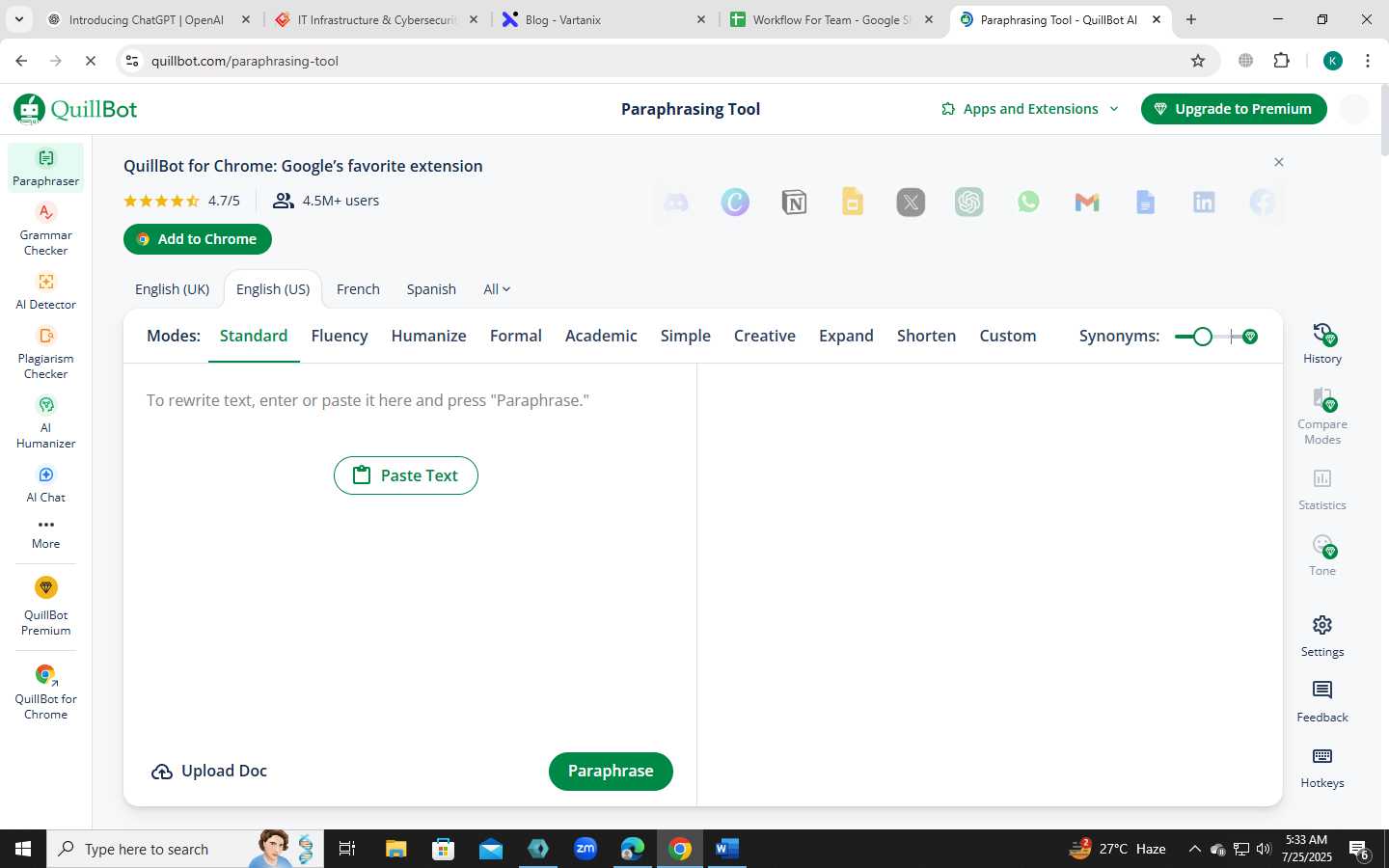This screenshot has width=1389, height=868.
Task: Click the Paste Text button
Action: coord(406,475)
